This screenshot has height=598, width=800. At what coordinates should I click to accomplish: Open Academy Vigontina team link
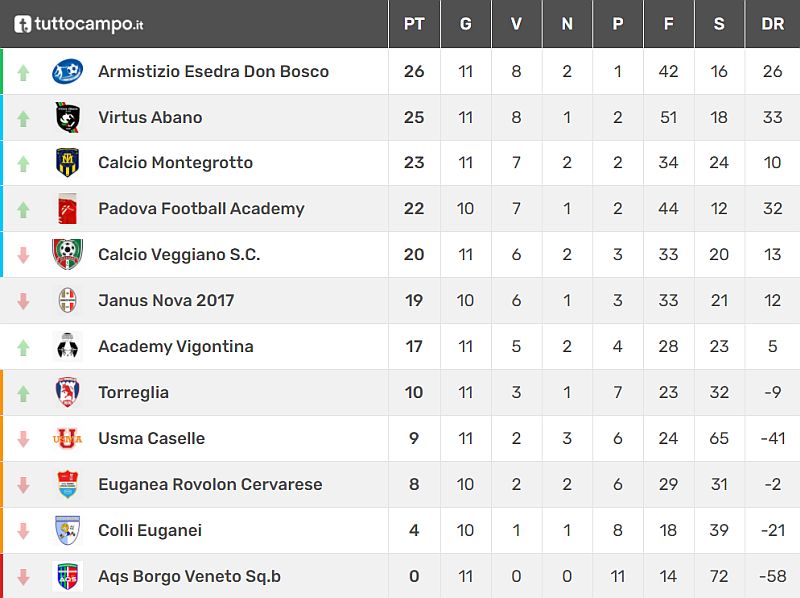176,347
